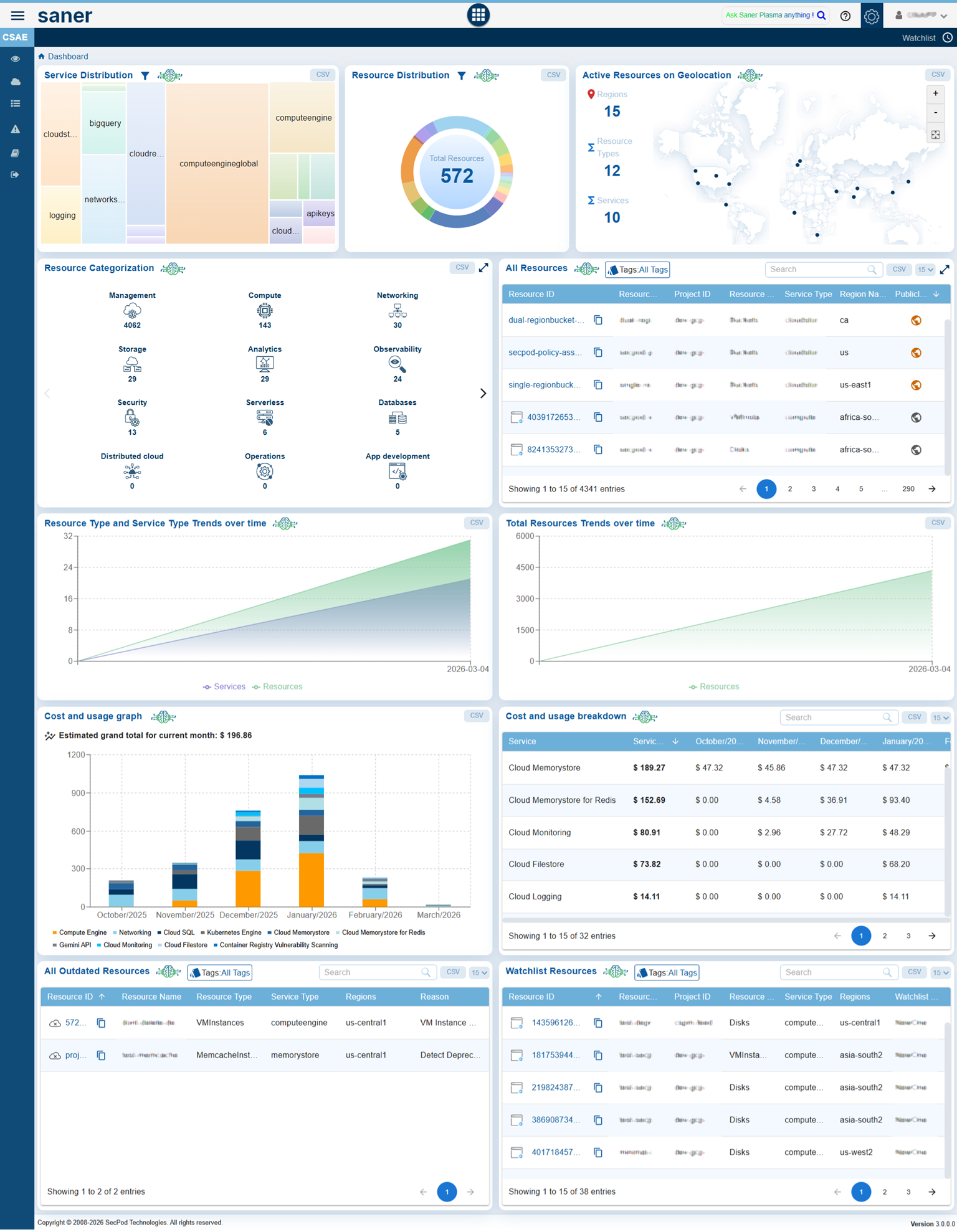The height and width of the screenshot is (1232, 957).
Task: Tick the checkbox for watchlist resource 143596126
Action: (x=516, y=1023)
